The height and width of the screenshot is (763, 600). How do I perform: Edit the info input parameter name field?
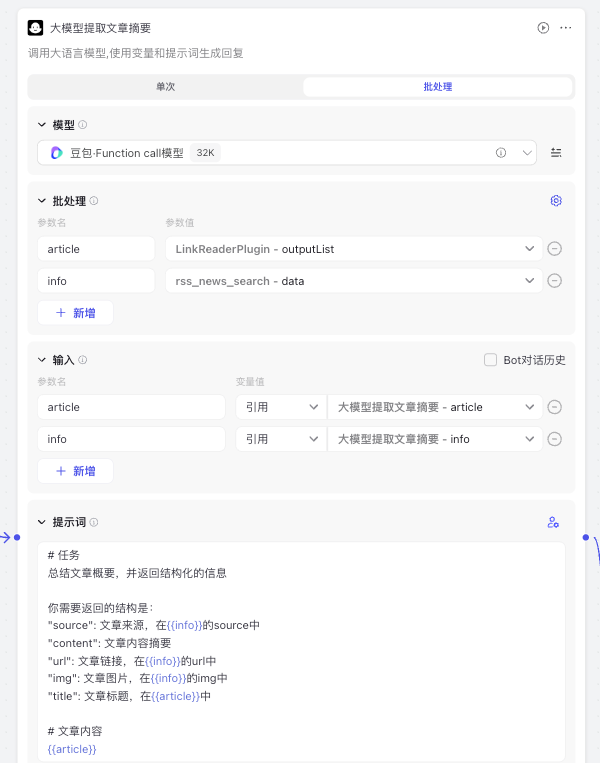point(131,439)
